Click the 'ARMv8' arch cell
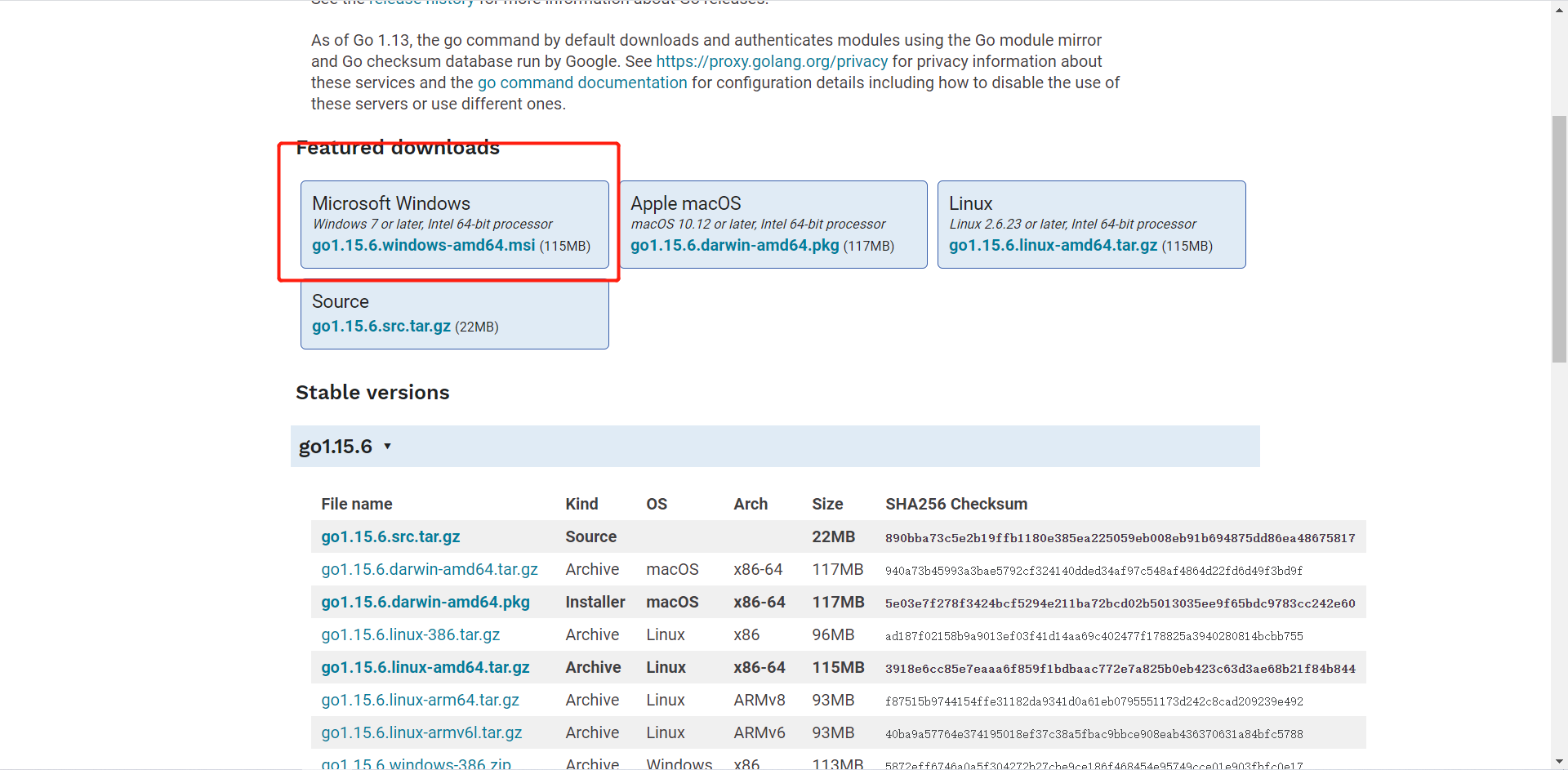Screen dimensions: 1568x770 pyautogui.click(x=759, y=700)
